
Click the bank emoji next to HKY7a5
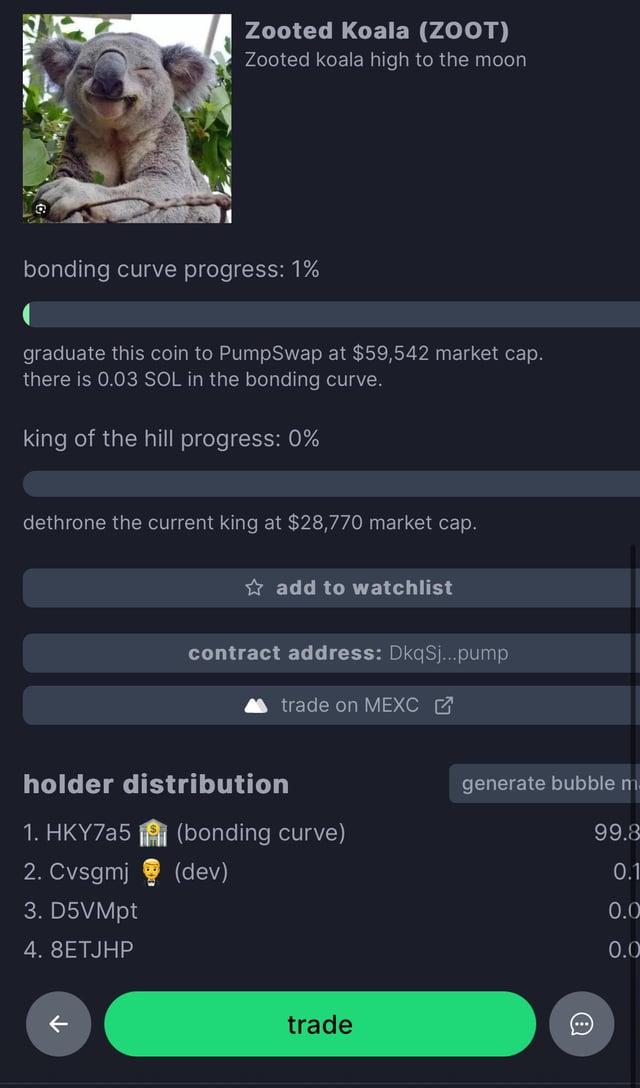(x=153, y=832)
